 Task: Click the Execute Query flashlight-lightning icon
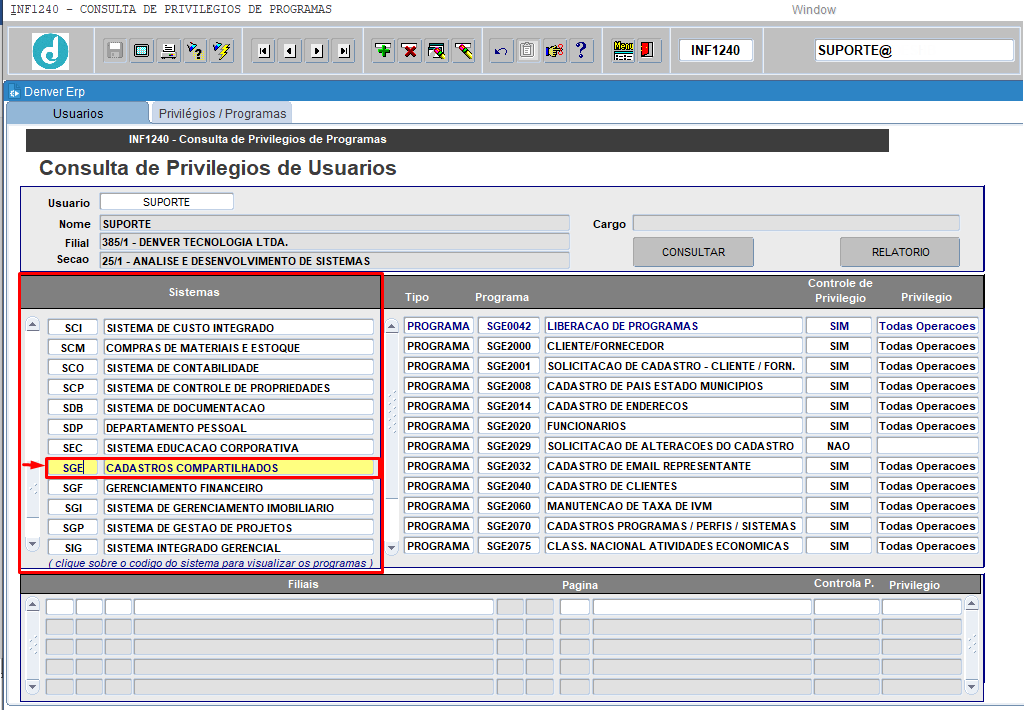[x=222, y=50]
